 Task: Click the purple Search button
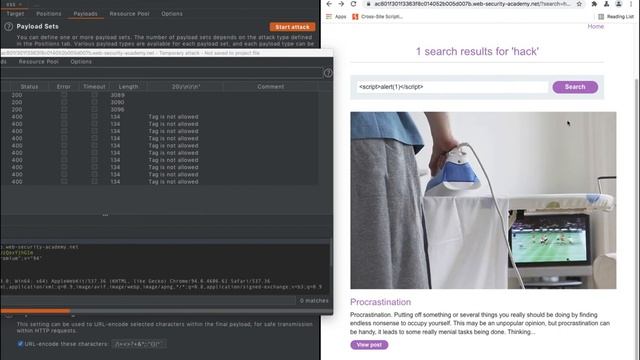tap(575, 87)
